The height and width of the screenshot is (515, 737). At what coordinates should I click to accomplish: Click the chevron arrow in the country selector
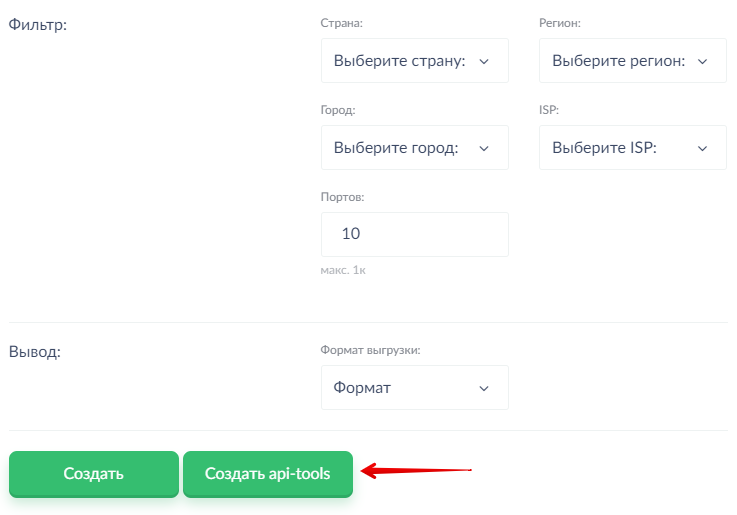pos(484,62)
